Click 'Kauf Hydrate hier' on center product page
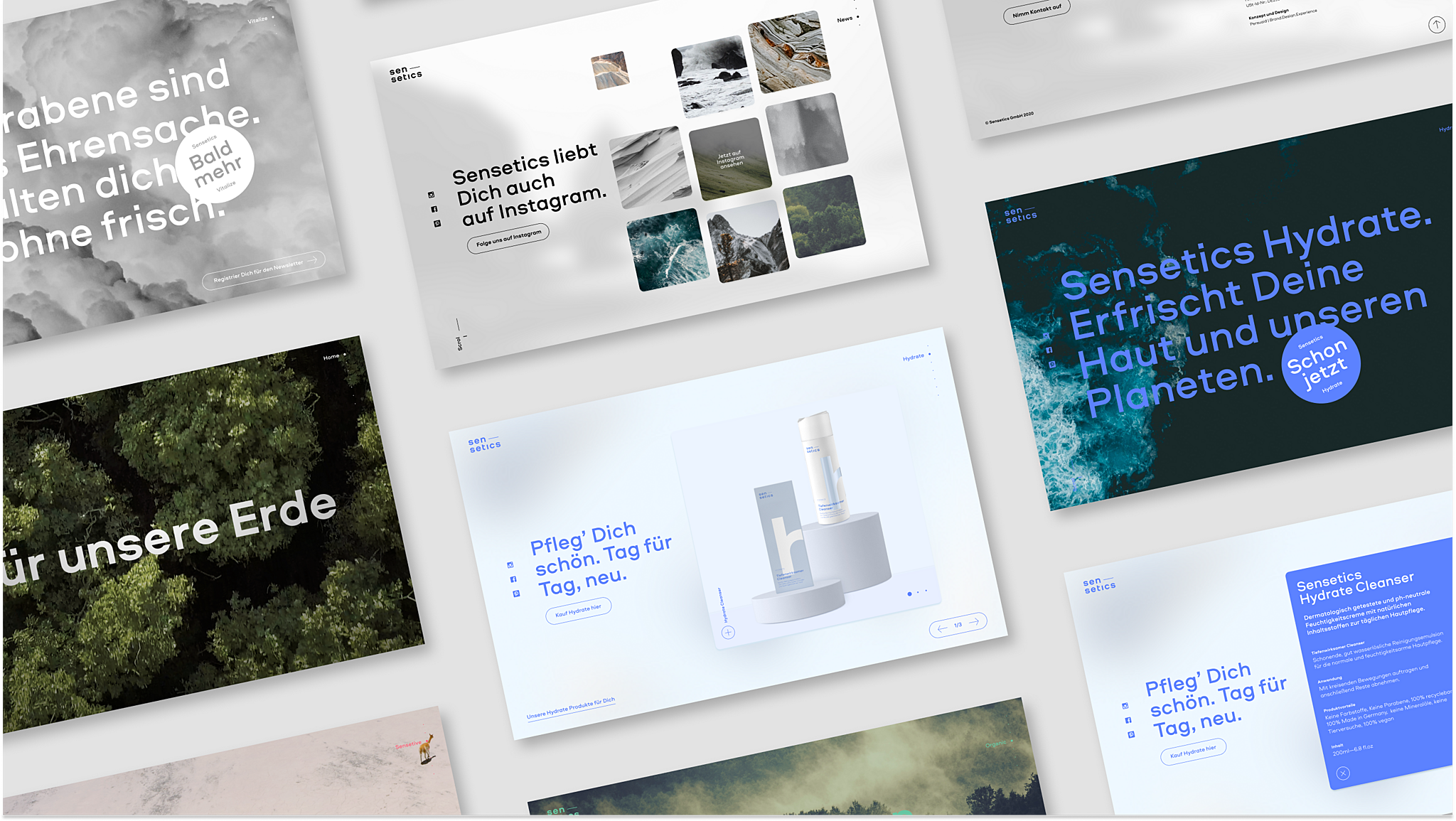 pyautogui.click(x=578, y=611)
